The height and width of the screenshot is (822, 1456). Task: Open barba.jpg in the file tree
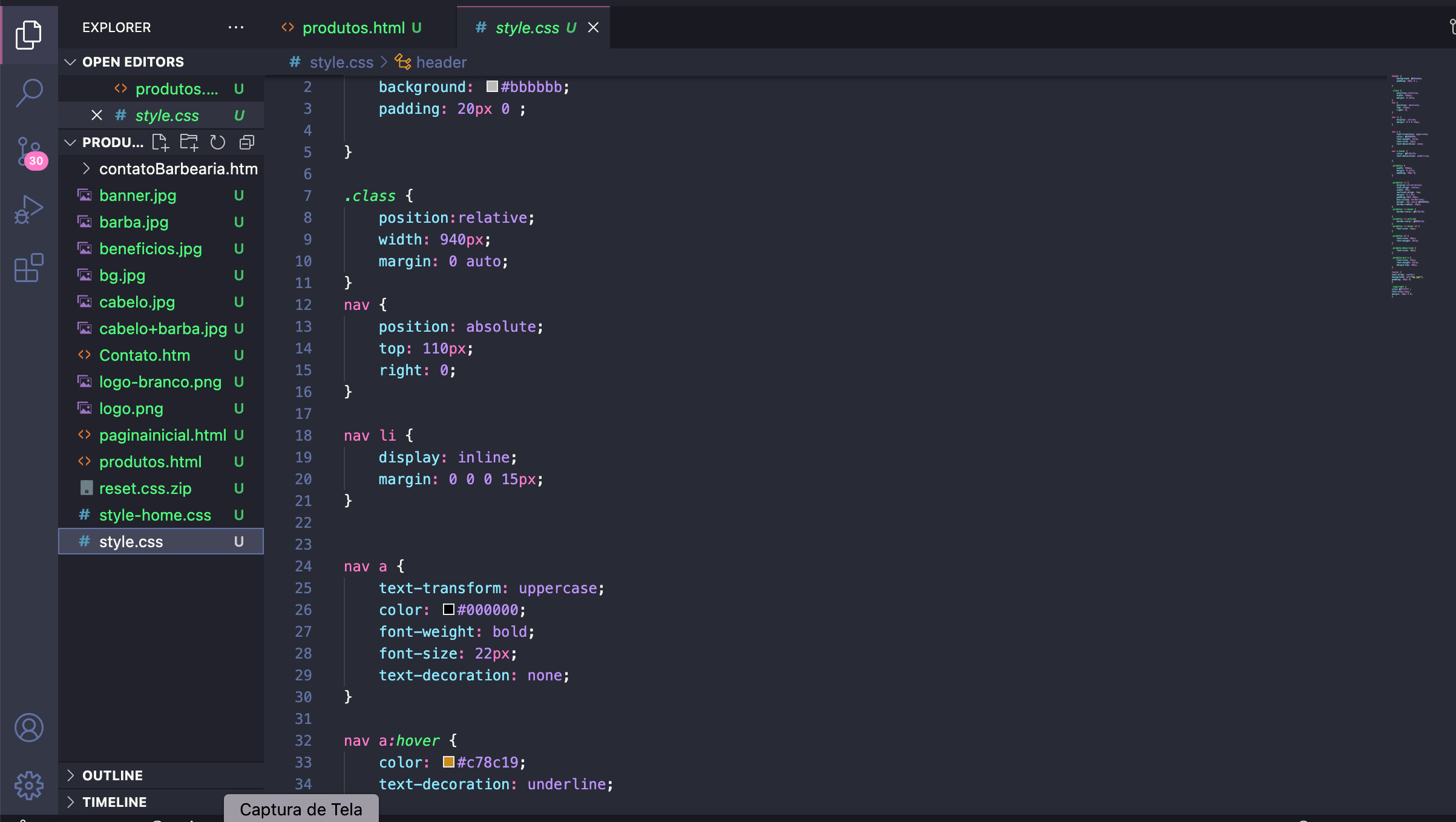(x=161, y=222)
